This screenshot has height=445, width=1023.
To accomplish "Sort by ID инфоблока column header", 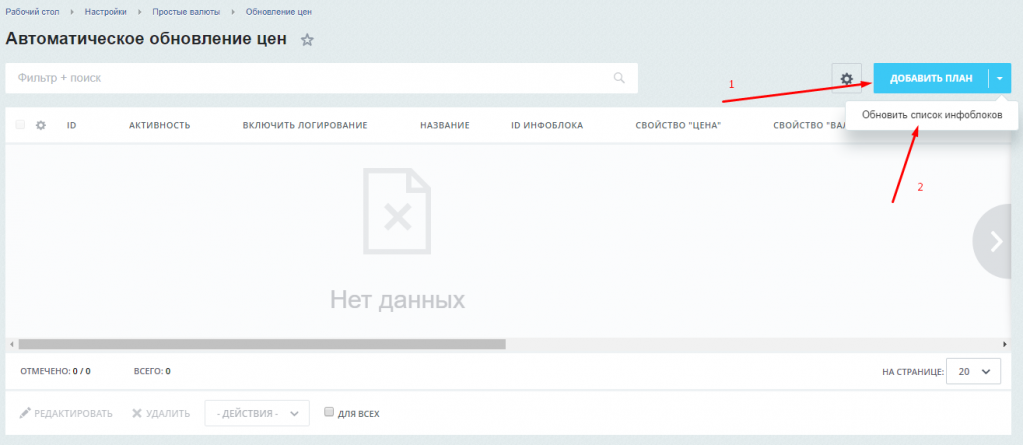I will click(x=547, y=125).
